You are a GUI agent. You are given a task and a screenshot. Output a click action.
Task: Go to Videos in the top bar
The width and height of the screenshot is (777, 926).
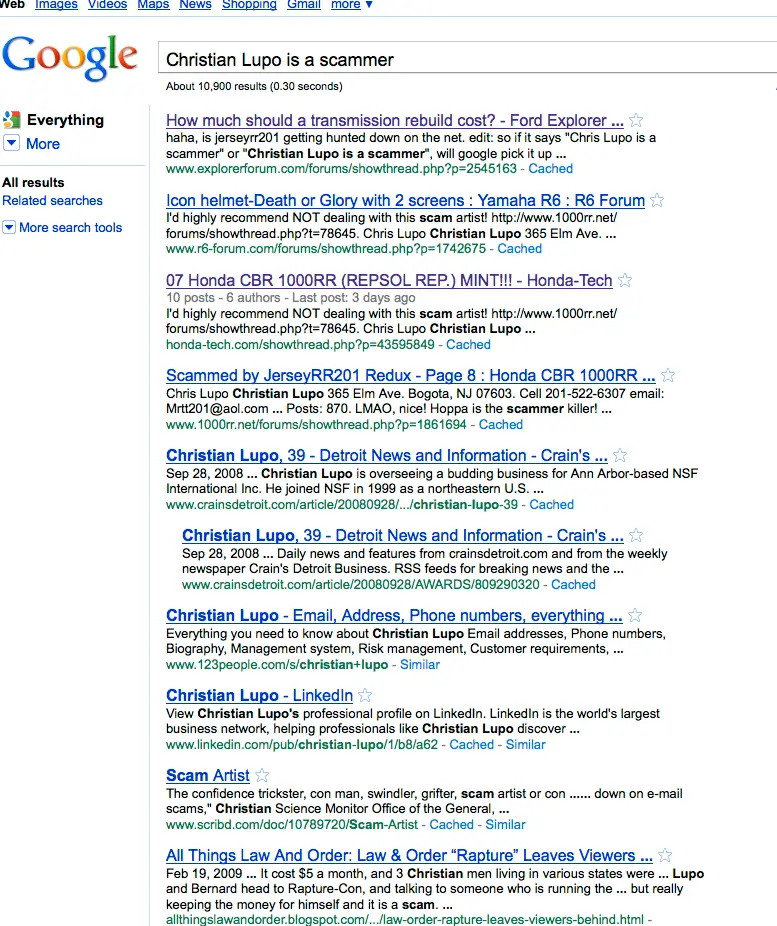pos(107,5)
